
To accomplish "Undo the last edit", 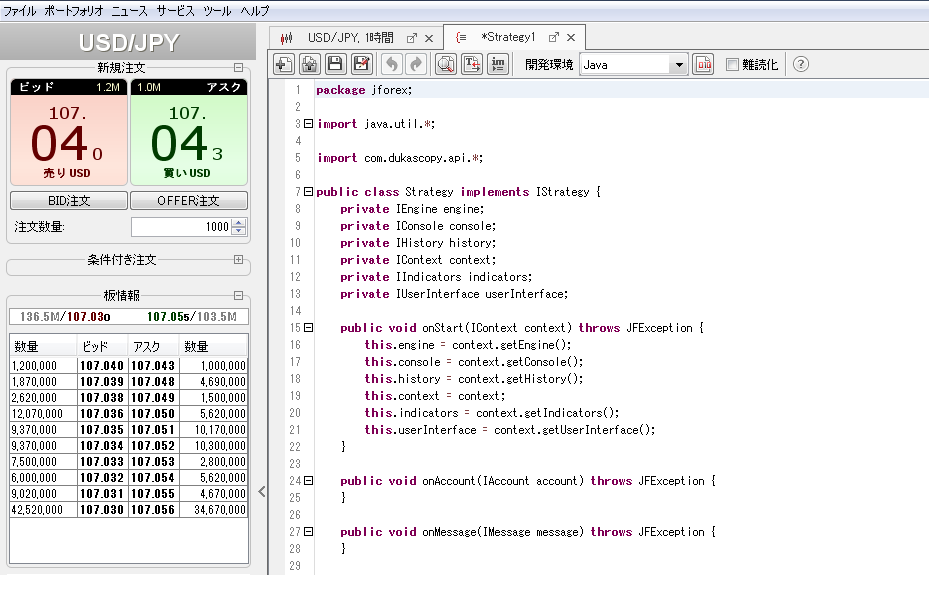I will pyautogui.click(x=392, y=64).
